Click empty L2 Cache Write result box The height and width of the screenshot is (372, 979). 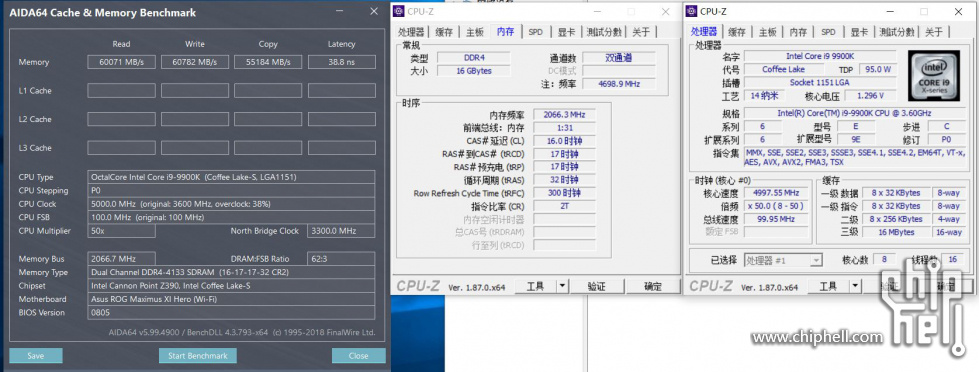(x=195, y=119)
